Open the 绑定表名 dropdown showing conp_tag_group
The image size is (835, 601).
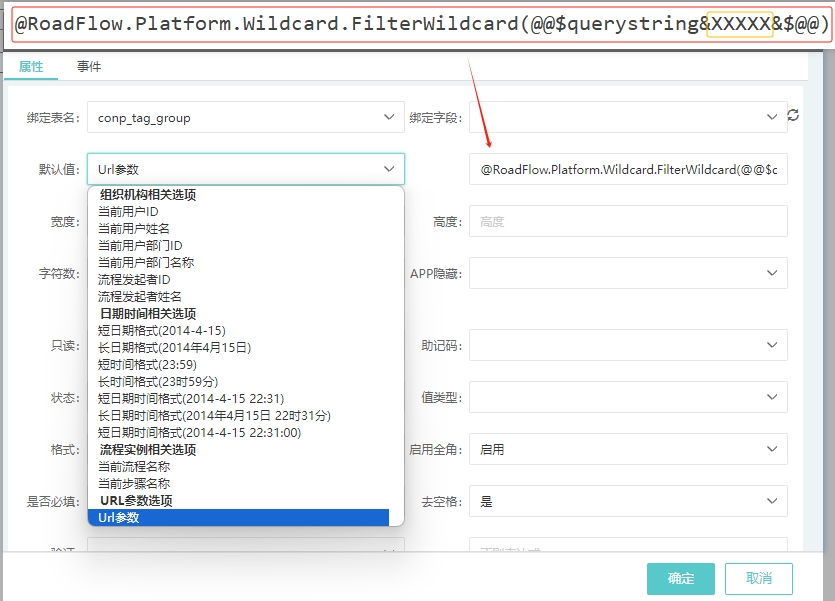[x=245, y=117]
